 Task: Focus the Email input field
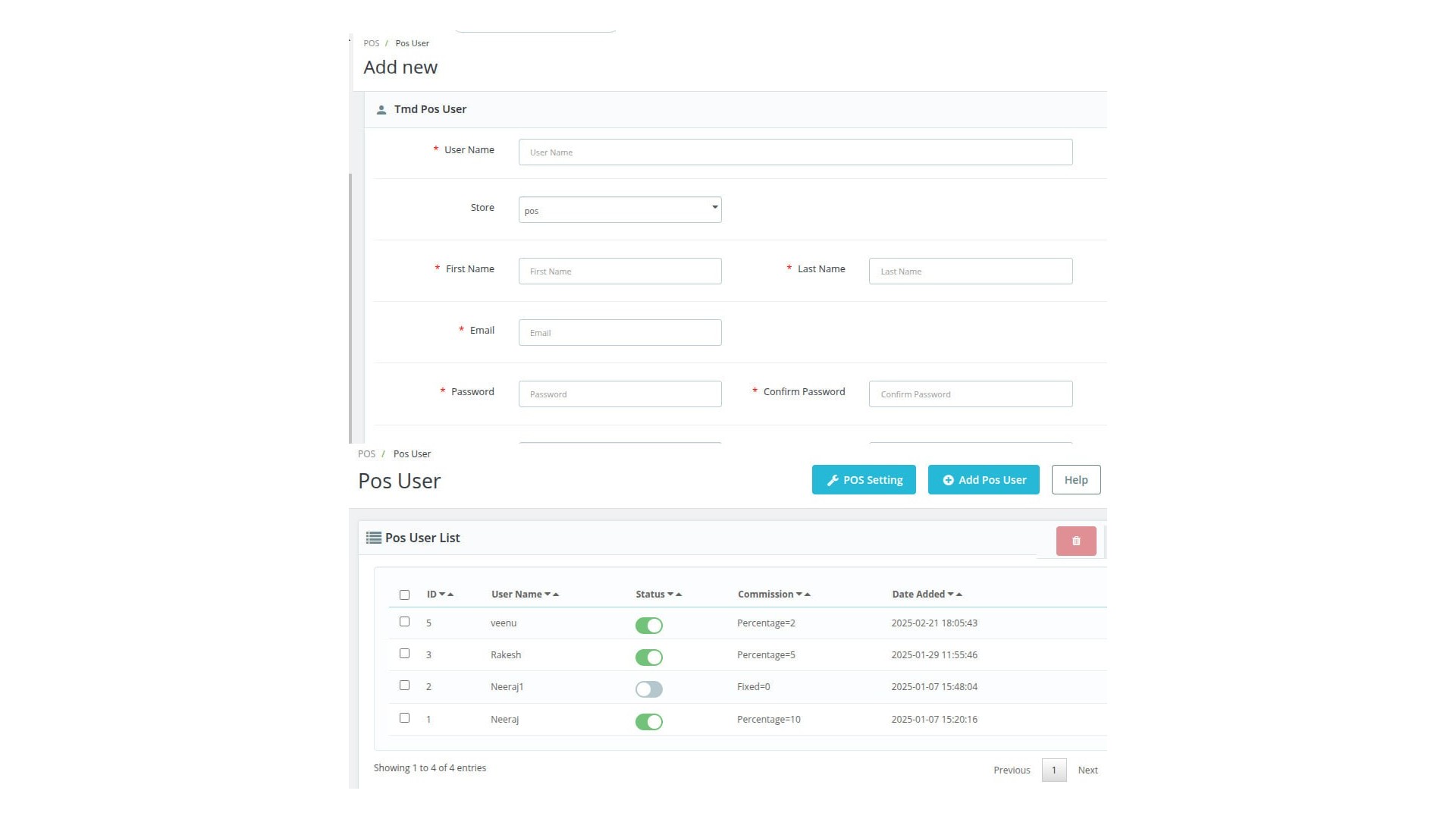620,333
